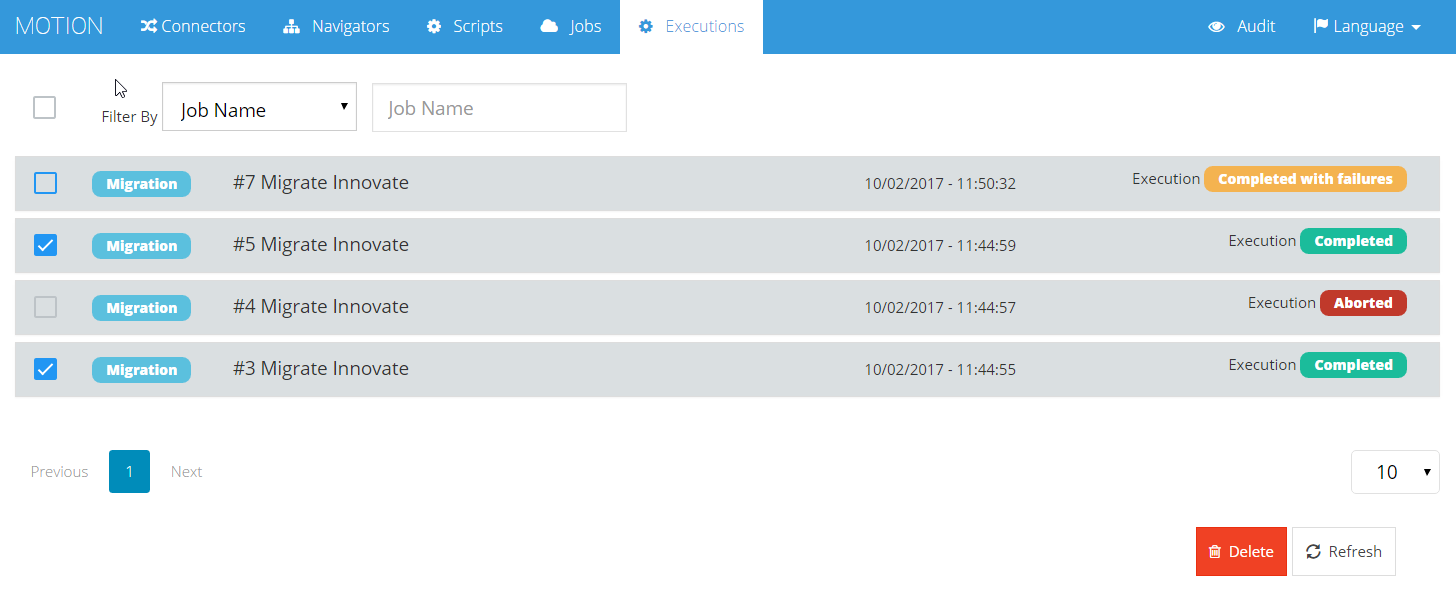Click the Jobs cloud icon
Viewport: 1456px width, 594px height.
coord(549,27)
